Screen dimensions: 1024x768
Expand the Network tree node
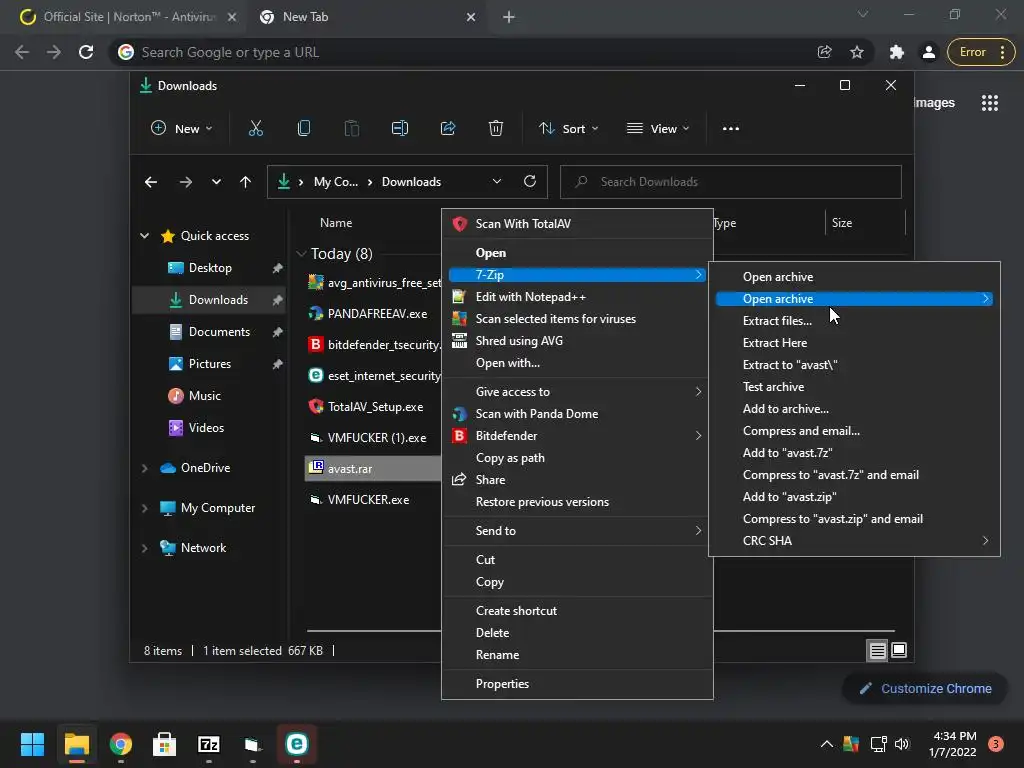(144, 548)
